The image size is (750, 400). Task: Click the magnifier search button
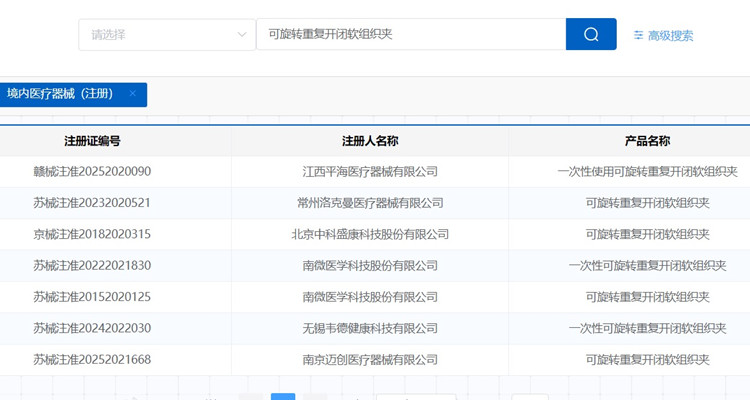click(591, 34)
